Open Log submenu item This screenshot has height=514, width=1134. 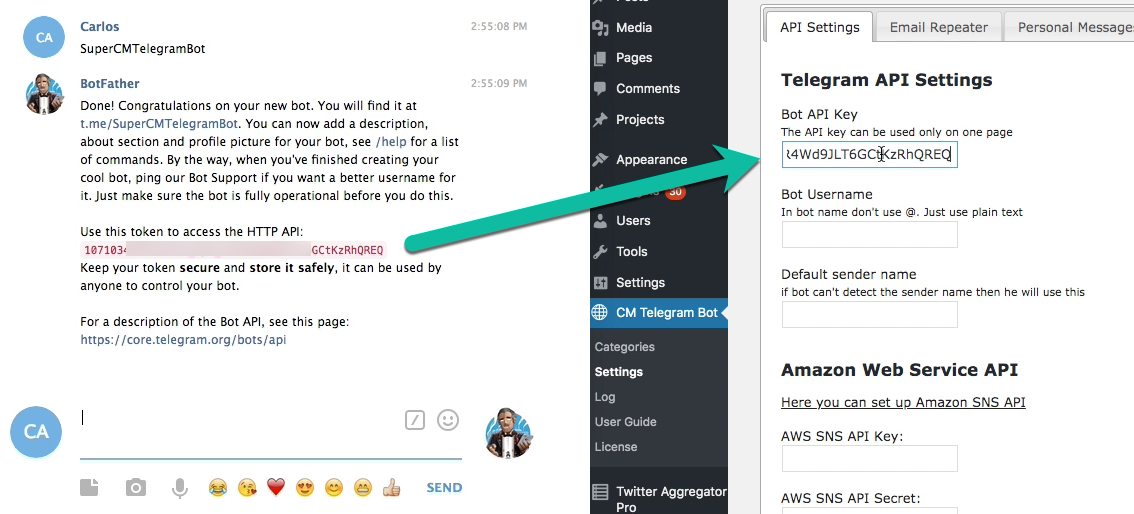[605, 397]
